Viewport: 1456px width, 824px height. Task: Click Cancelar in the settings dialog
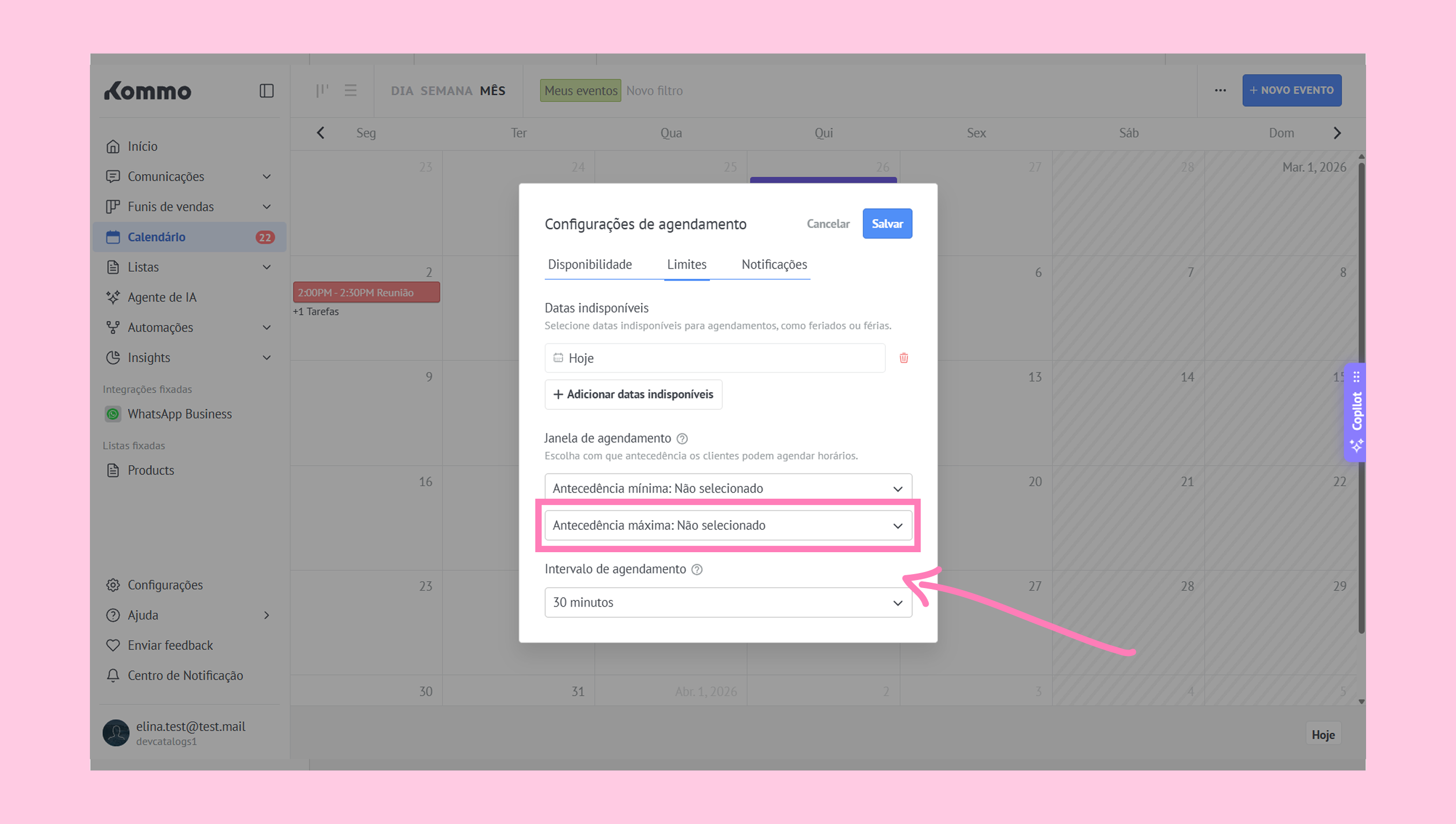828,224
